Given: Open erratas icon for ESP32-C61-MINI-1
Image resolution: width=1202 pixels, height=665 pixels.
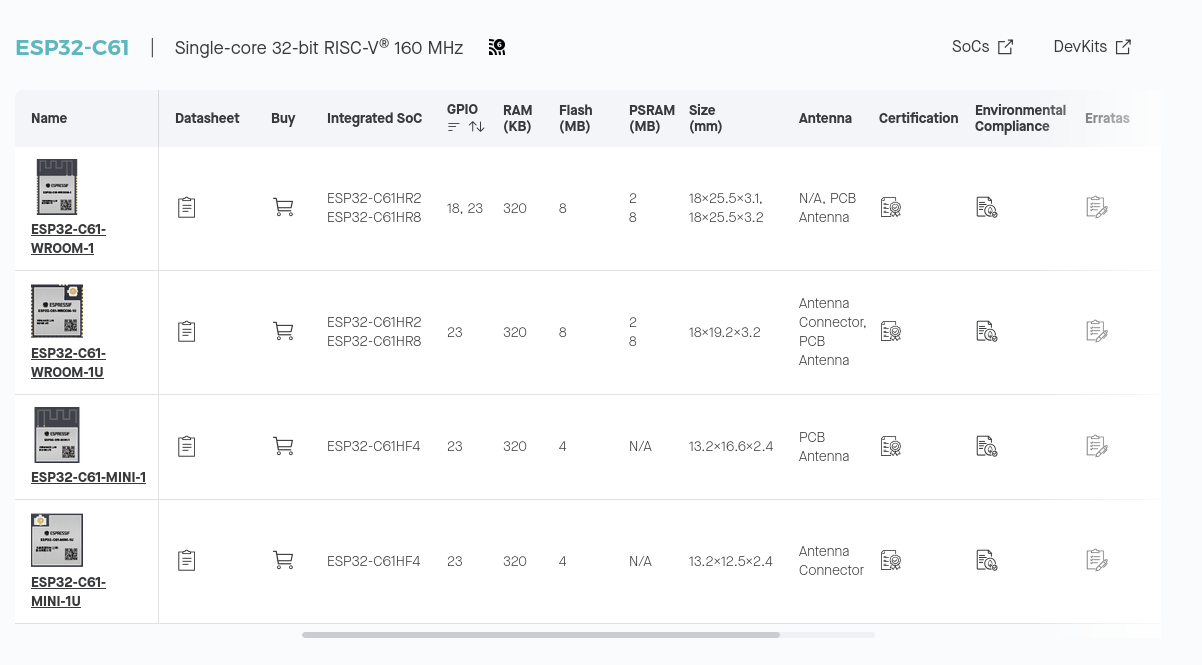Looking at the screenshot, I should [x=1097, y=446].
